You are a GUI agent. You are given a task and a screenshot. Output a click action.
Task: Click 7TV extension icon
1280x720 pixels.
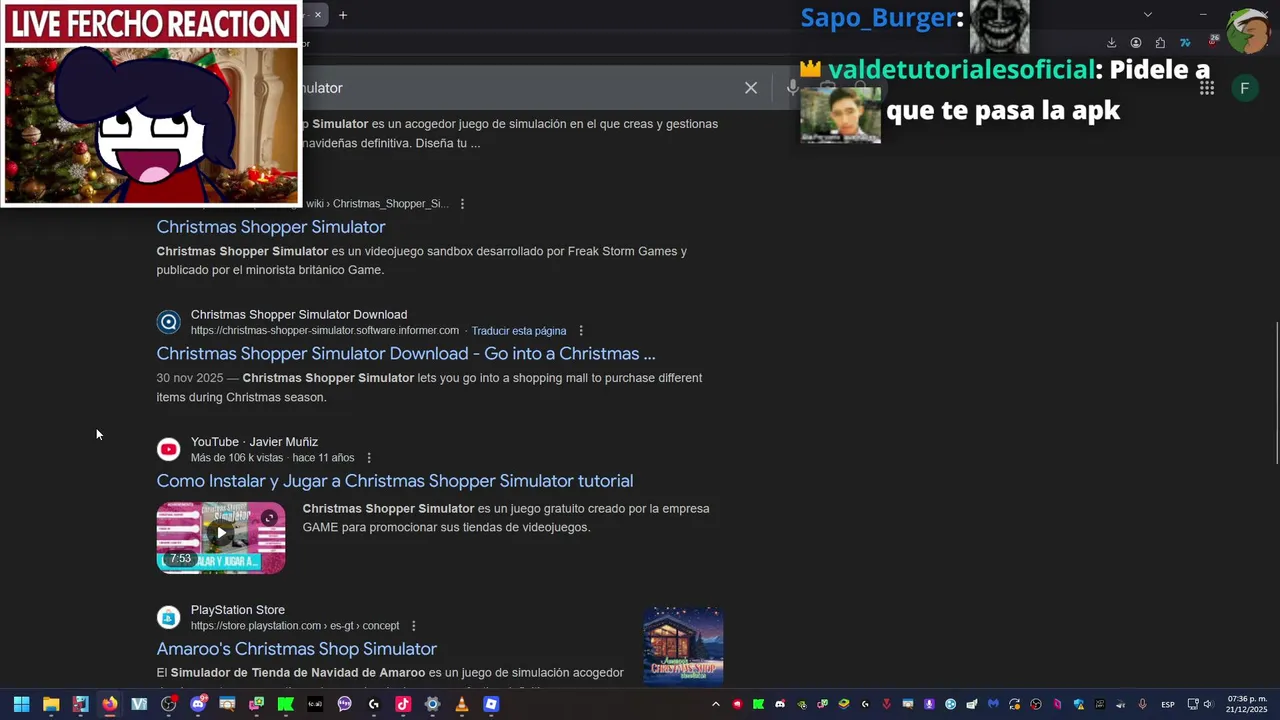coord(1185,43)
